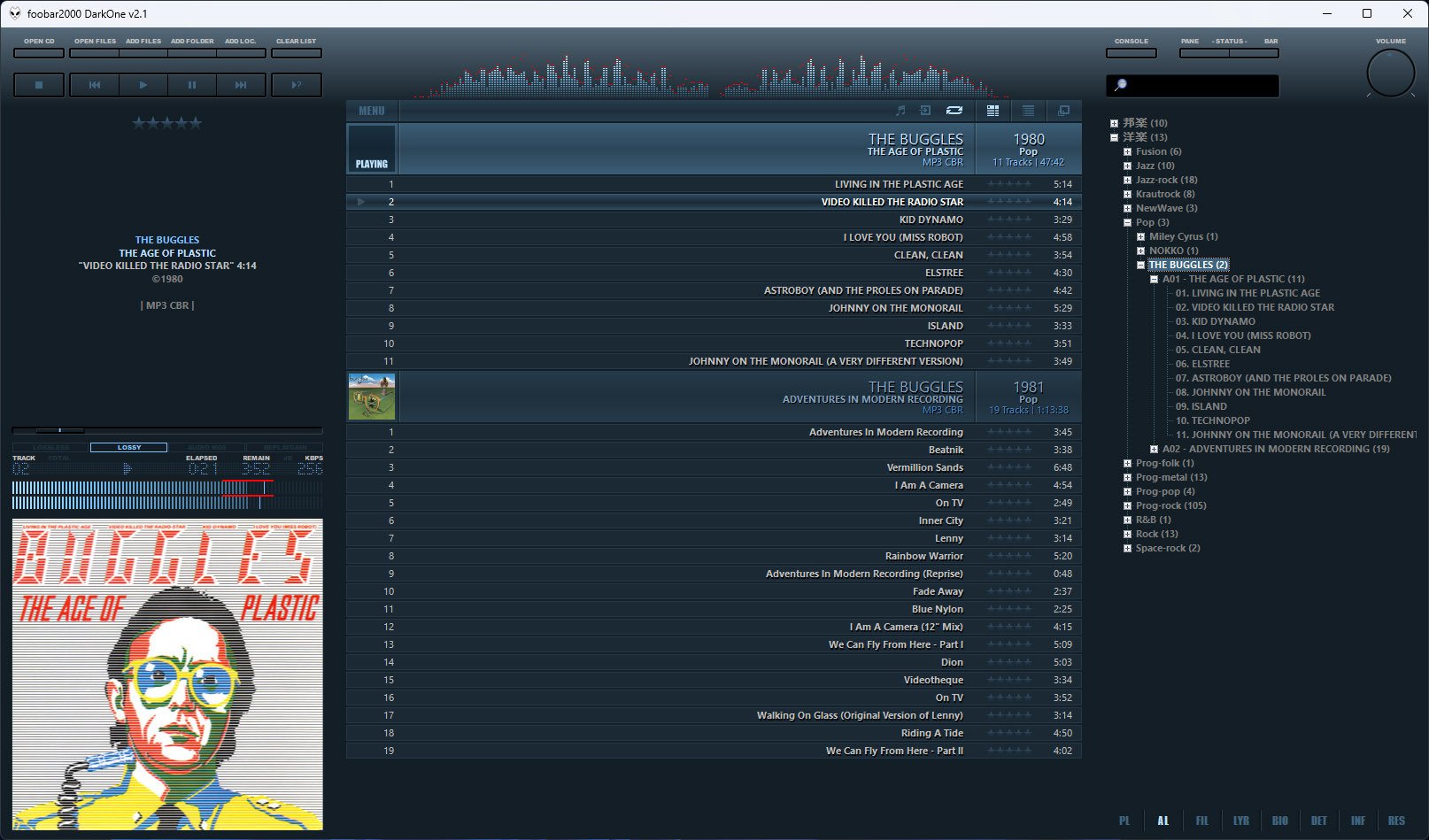This screenshot has height=840, width=1429.
Task: Switch to the BIO tab
Action: pyautogui.click(x=1280, y=821)
